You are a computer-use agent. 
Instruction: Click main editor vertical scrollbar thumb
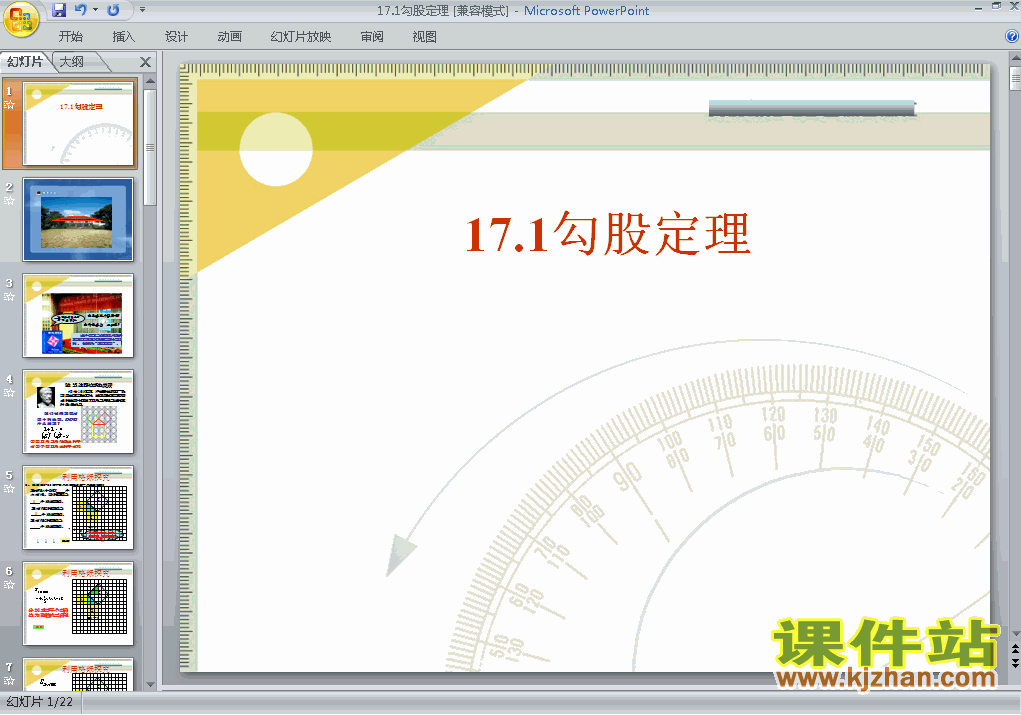point(1015,79)
